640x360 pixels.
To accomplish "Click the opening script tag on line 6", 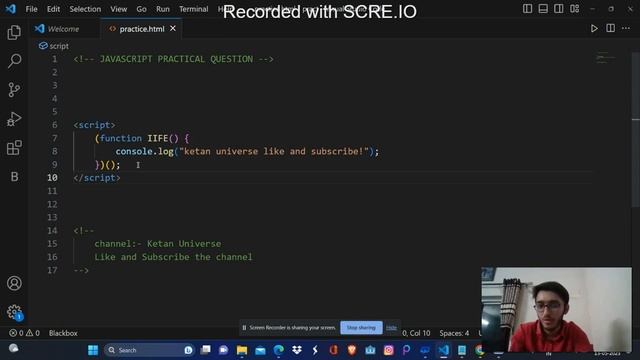I will (x=94, y=125).
